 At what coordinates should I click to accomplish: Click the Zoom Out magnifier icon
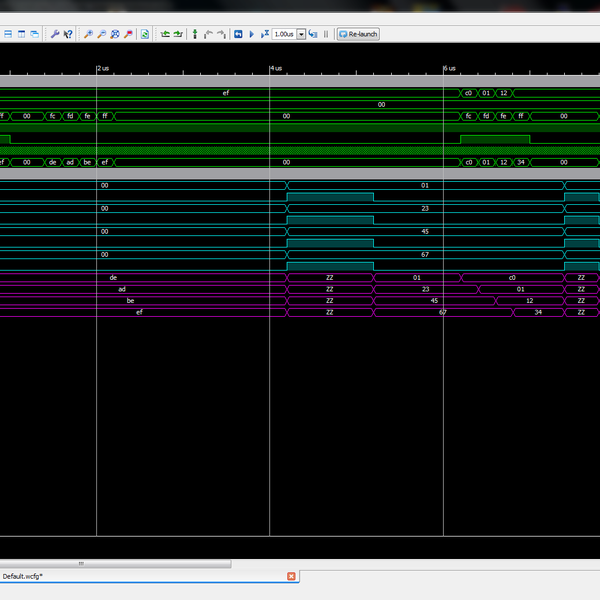[102, 34]
